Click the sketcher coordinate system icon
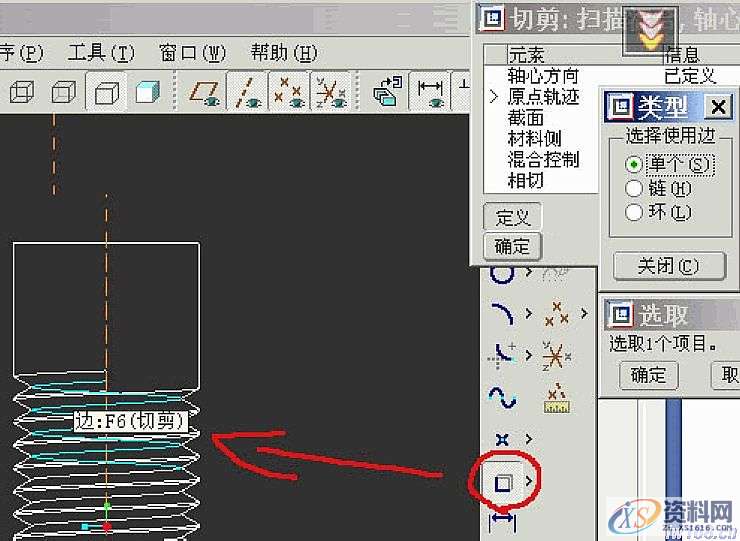Viewport: 740px width, 541px height. click(557, 355)
